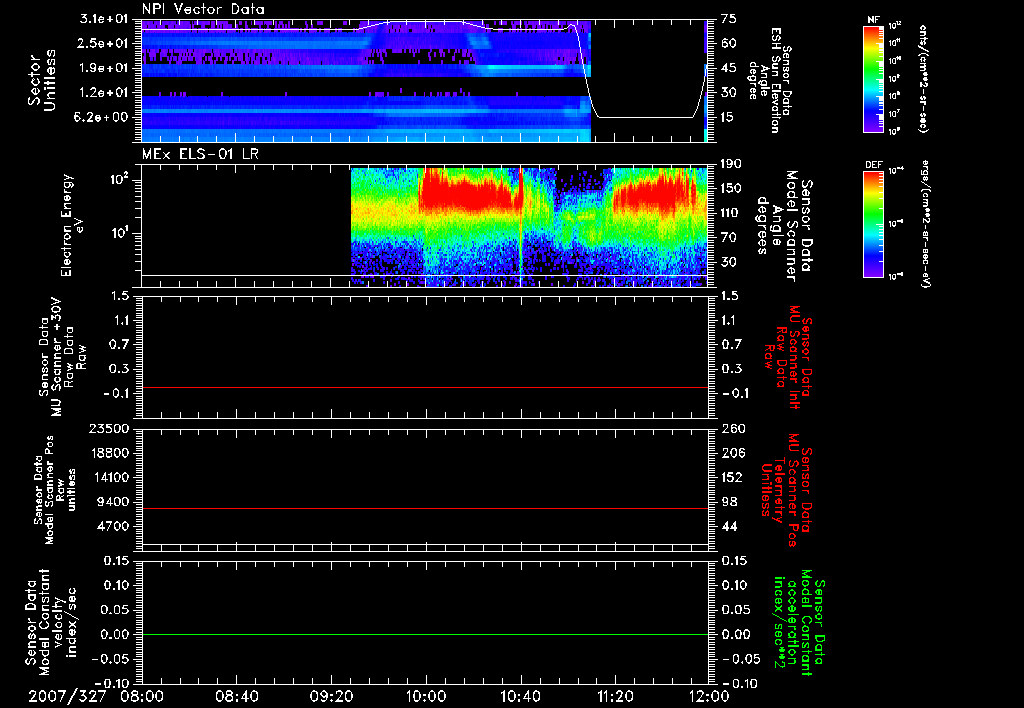Viewport: 1024px width, 708px height.
Task: Click the 11:20 time tick label
Action: pyautogui.click(x=615, y=696)
